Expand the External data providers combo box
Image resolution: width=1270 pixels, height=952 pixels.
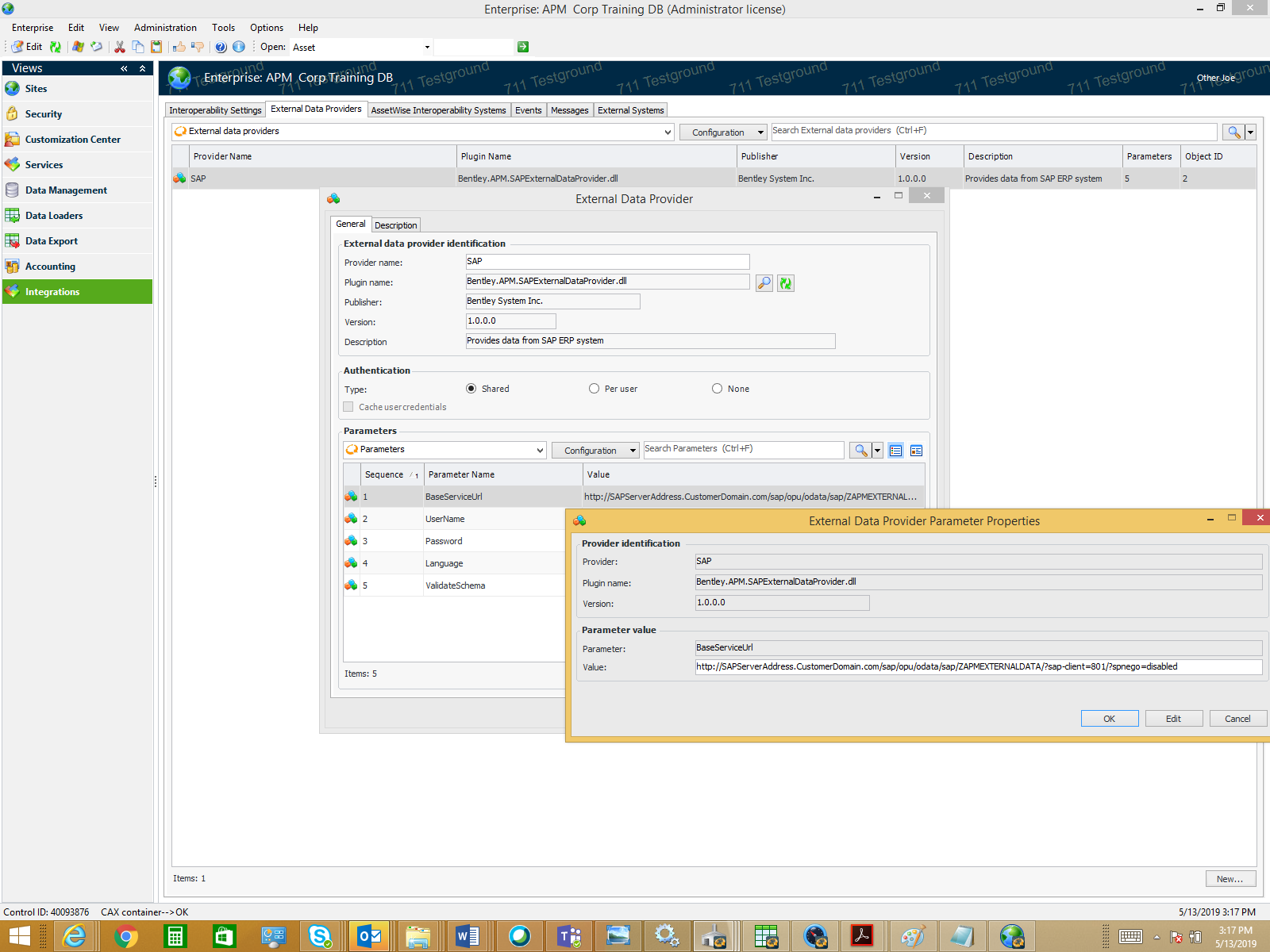click(668, 132)
